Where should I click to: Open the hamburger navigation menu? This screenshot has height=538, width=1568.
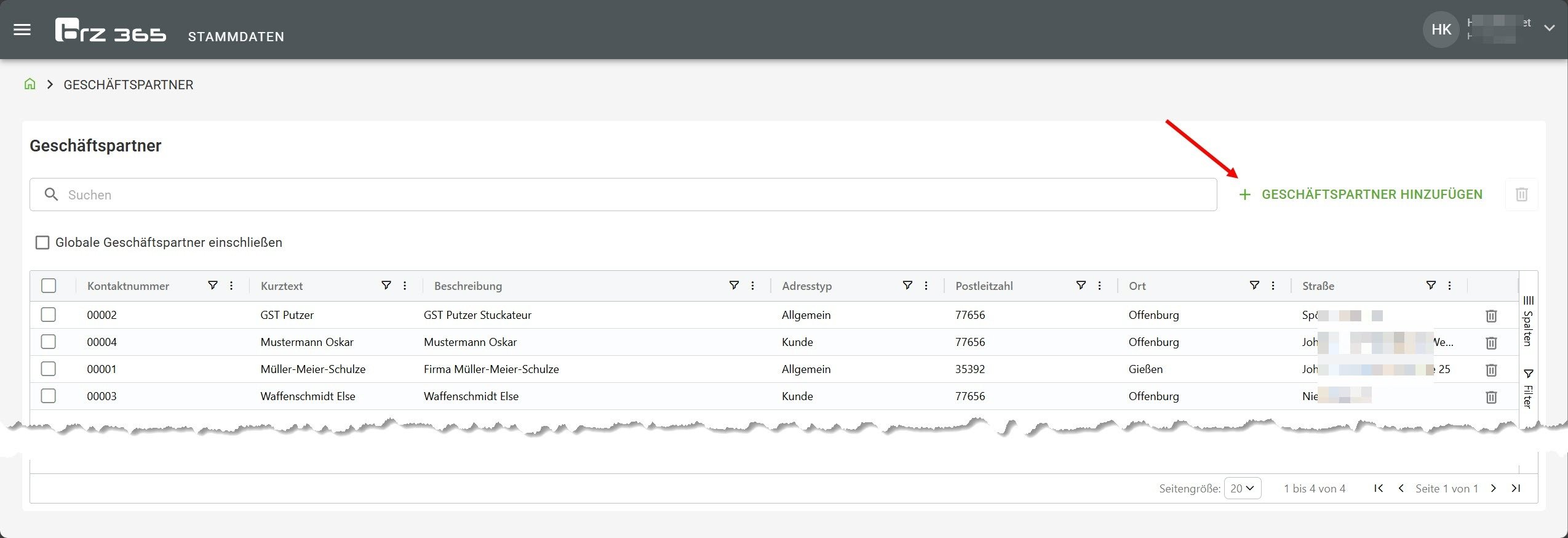(22, 30)
